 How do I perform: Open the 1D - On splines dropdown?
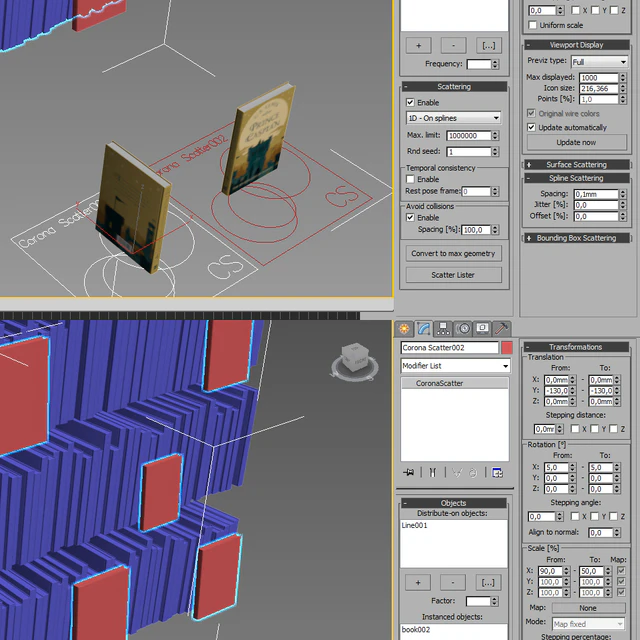coord(453,118)
